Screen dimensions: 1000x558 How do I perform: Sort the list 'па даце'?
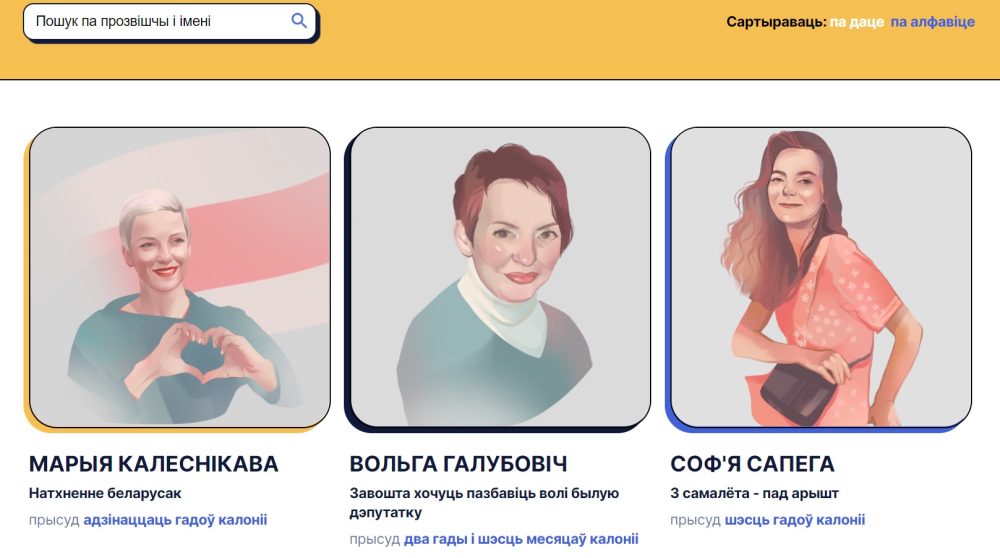coord(857,22)
